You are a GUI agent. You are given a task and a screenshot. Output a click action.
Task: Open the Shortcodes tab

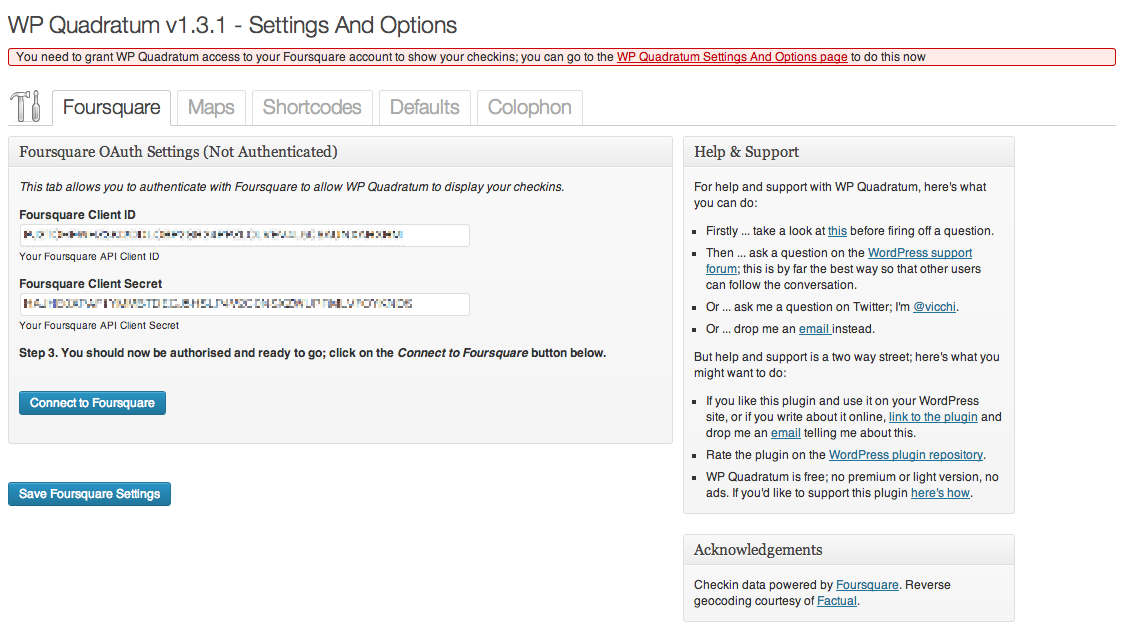pos(312,107)
